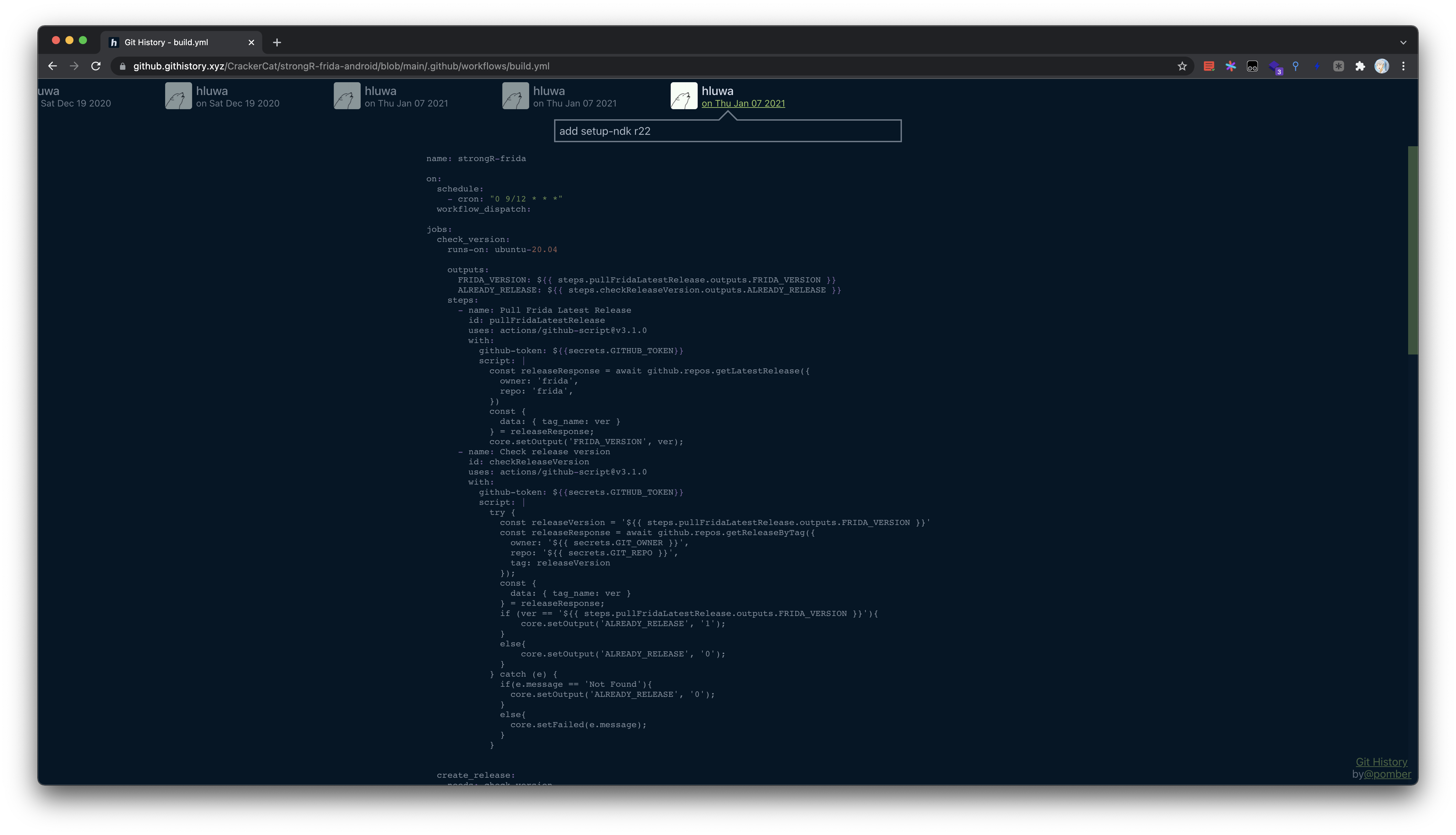The width and height of the screenshot is (1456, 835).
Task: Open the Chrome profile avatar
Action: pyautogui.click(x=1382, y=66)
